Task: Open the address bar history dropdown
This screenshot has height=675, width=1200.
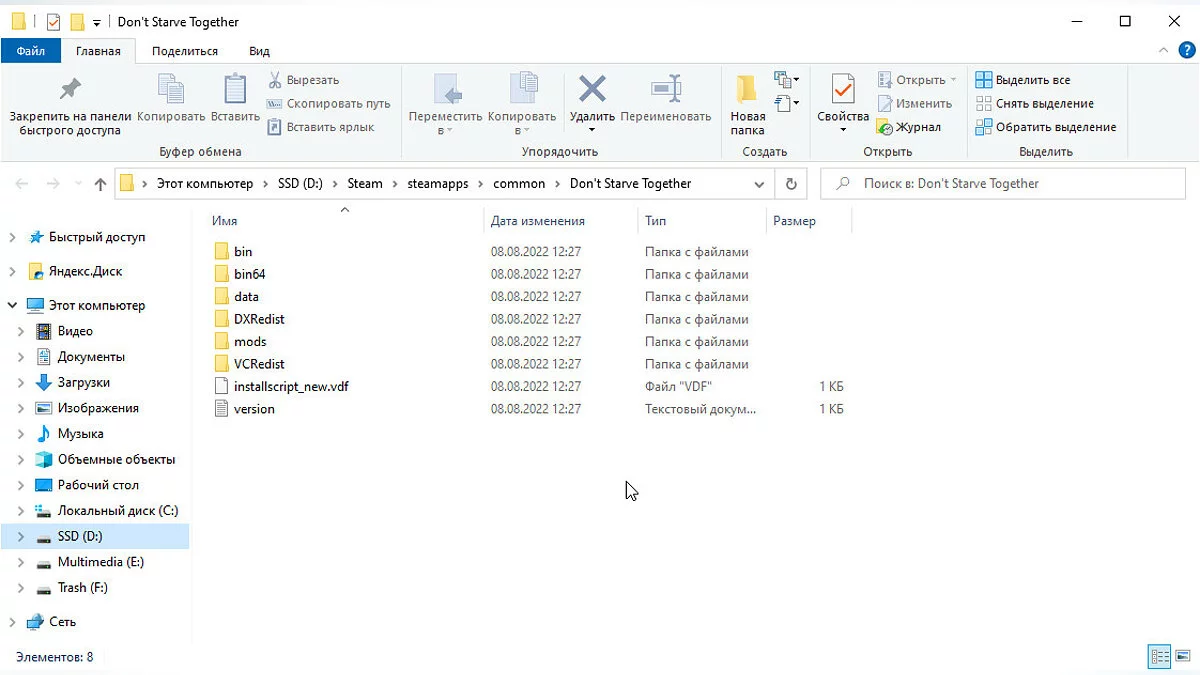Action: tap(759, 184)
